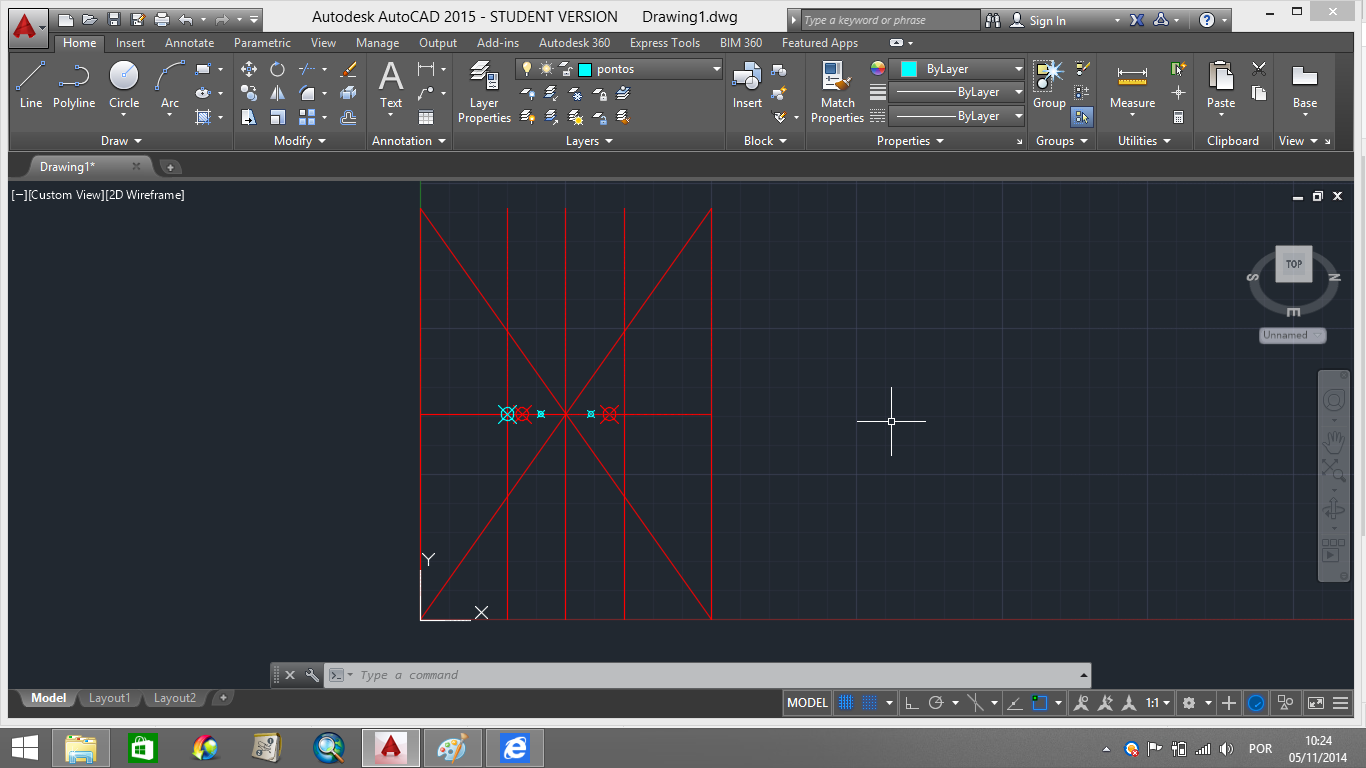Click the Insert block icon
Viewport: 1366px width, 768px height.
[x=747, y=84]
